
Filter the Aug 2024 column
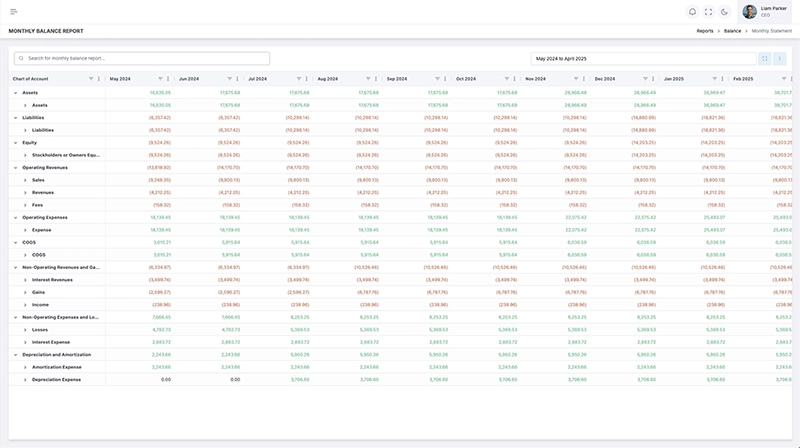[x=368, y=79]
